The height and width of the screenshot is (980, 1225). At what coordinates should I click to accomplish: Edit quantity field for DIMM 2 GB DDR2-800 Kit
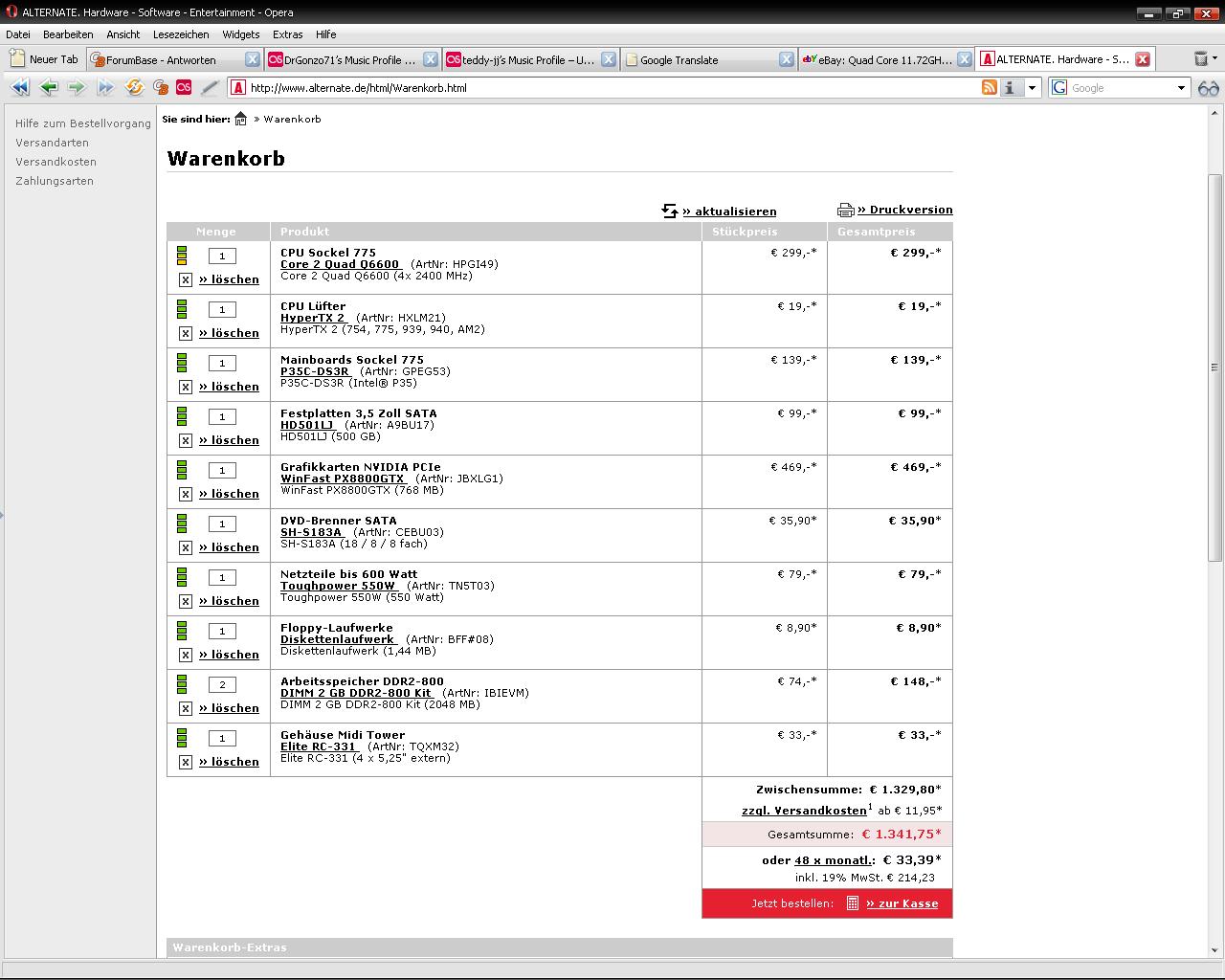coord(222,684)
